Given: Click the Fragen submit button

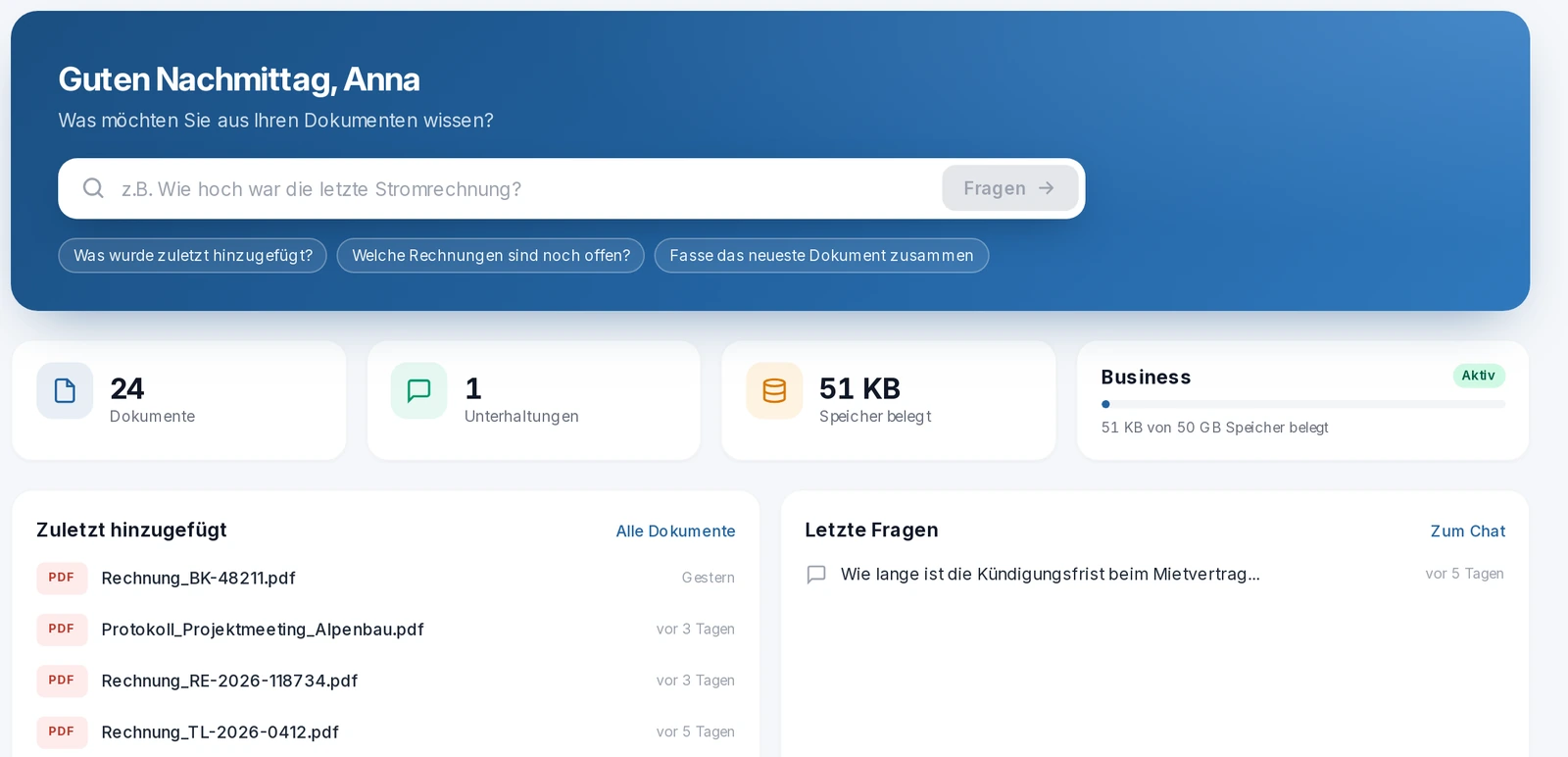Looking at the screenshot, I should [1009, 188].
